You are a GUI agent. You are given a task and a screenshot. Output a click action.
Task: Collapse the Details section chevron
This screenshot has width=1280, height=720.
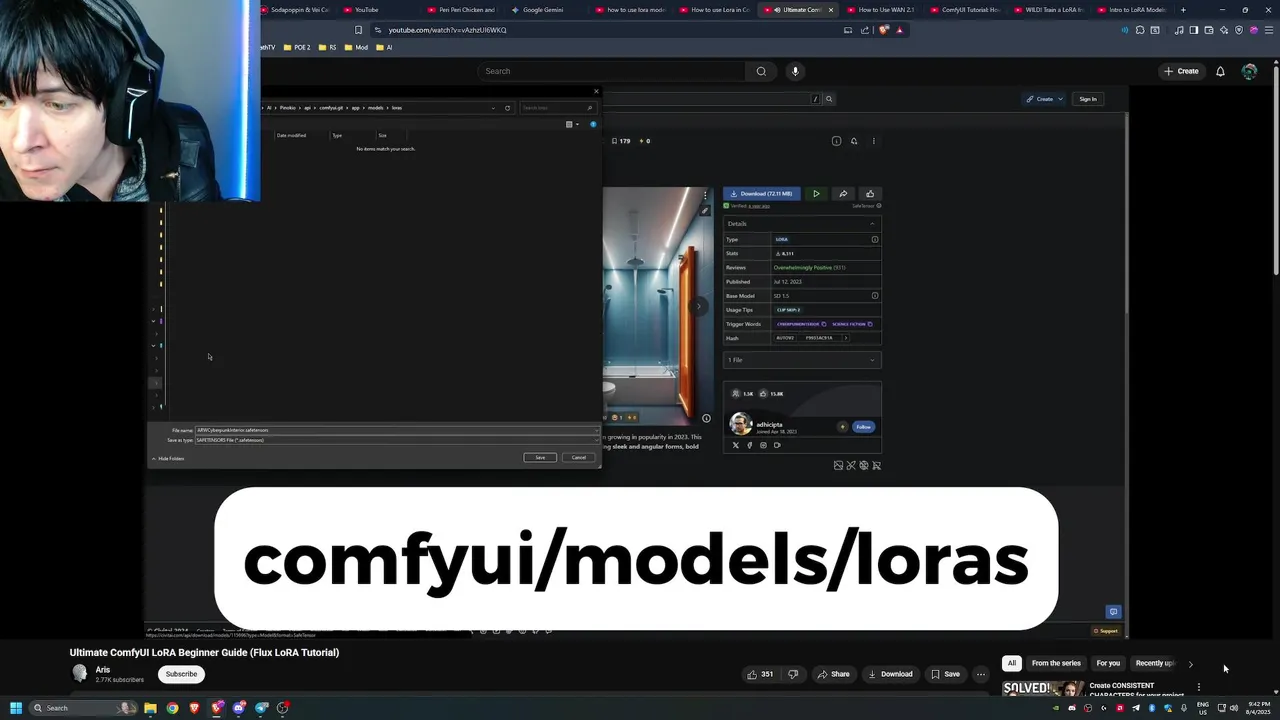pyautogui.click(x=872, y=223)
